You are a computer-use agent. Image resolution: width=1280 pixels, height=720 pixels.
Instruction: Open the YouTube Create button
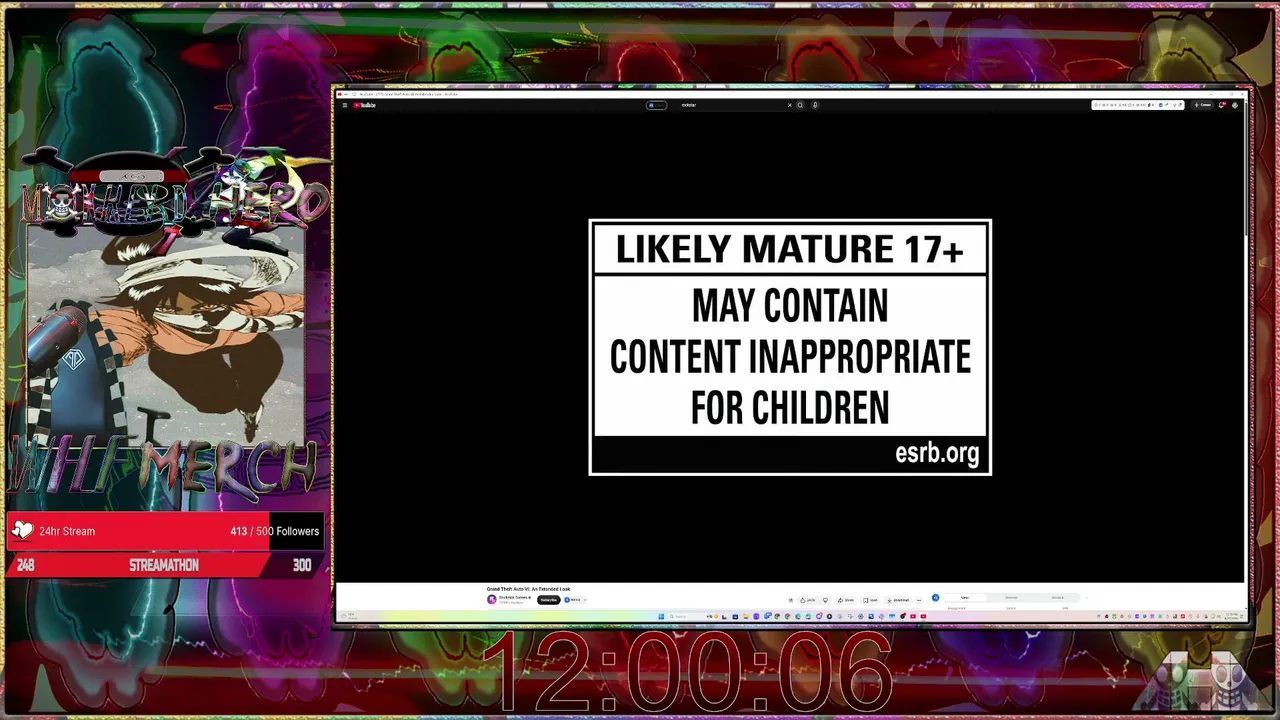1203,105
